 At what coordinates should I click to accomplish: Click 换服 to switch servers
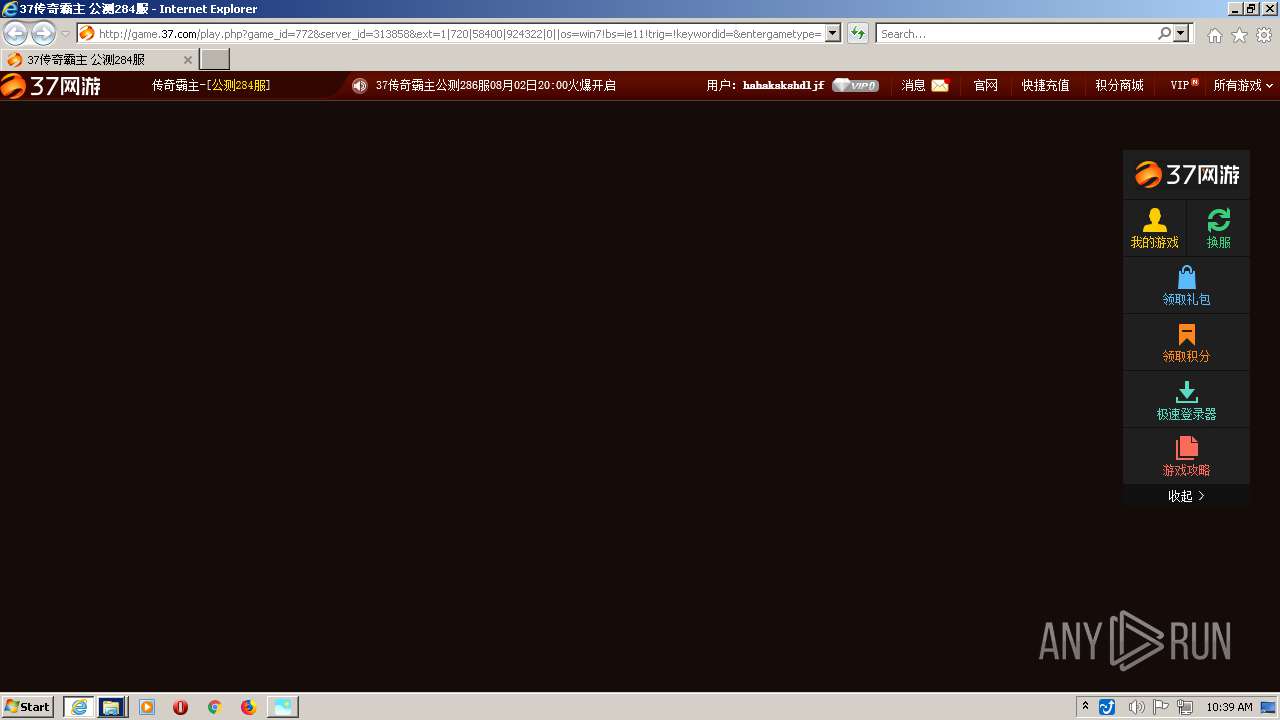pyautogui.click(x=1218, y=228)
